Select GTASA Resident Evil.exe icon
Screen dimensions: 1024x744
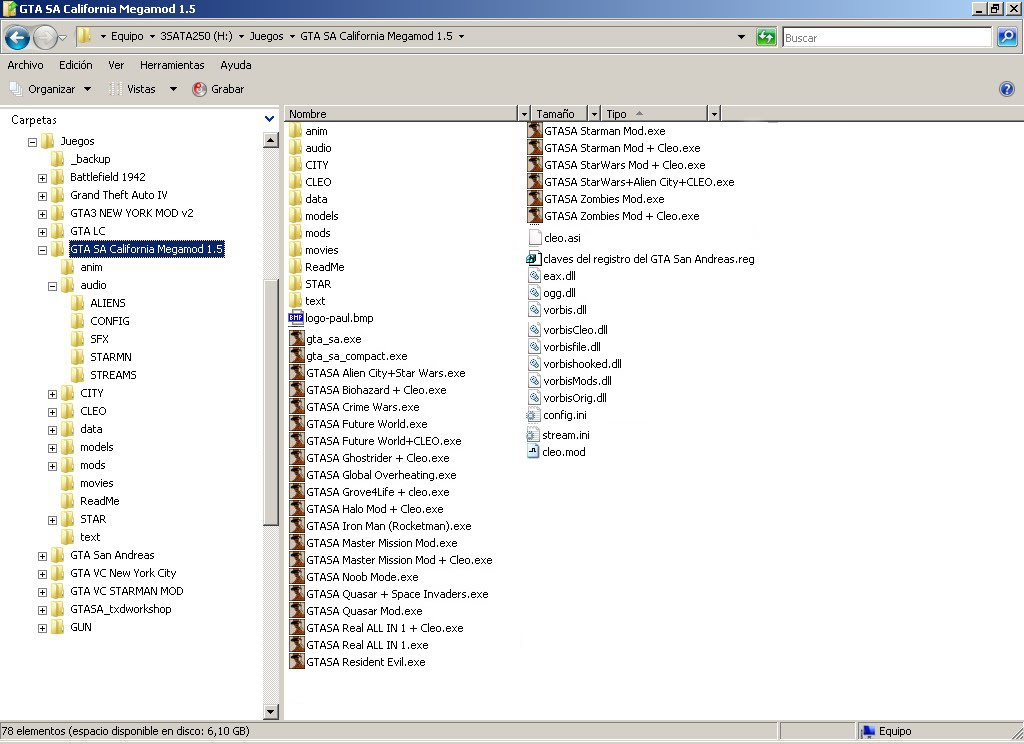coord(297,661)
